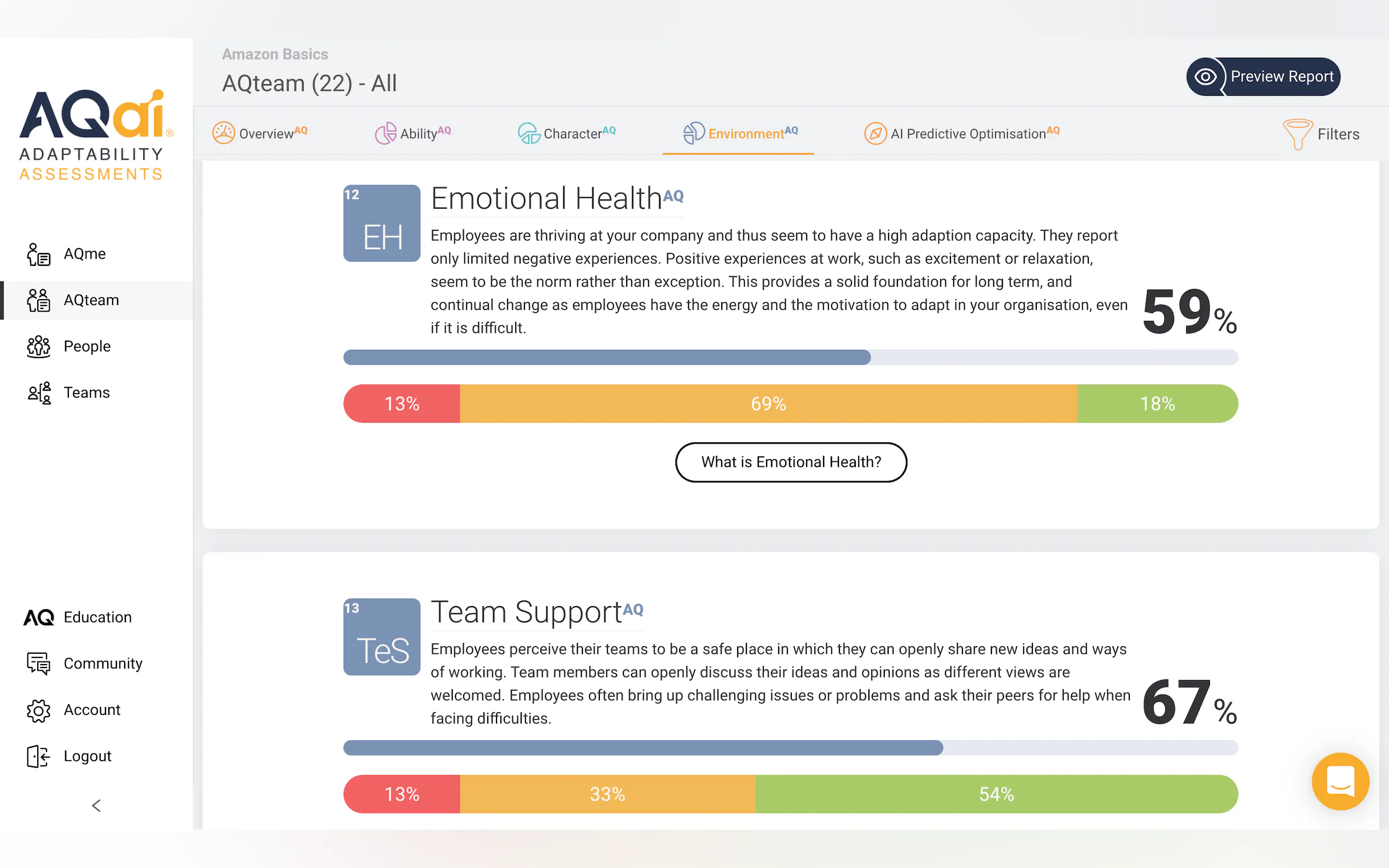Click the Filters funnel icon
This screenshot has width=1389, height=868.
click(x=1297, y=134)
